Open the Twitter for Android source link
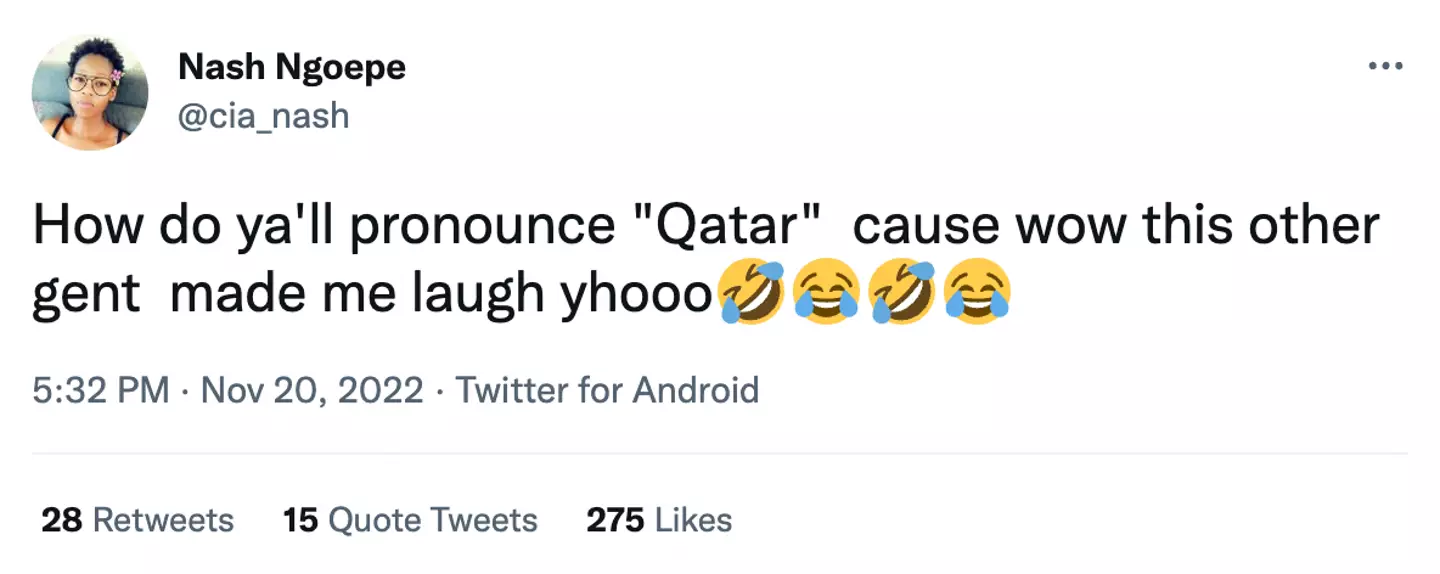 click(x=607, y=389)
